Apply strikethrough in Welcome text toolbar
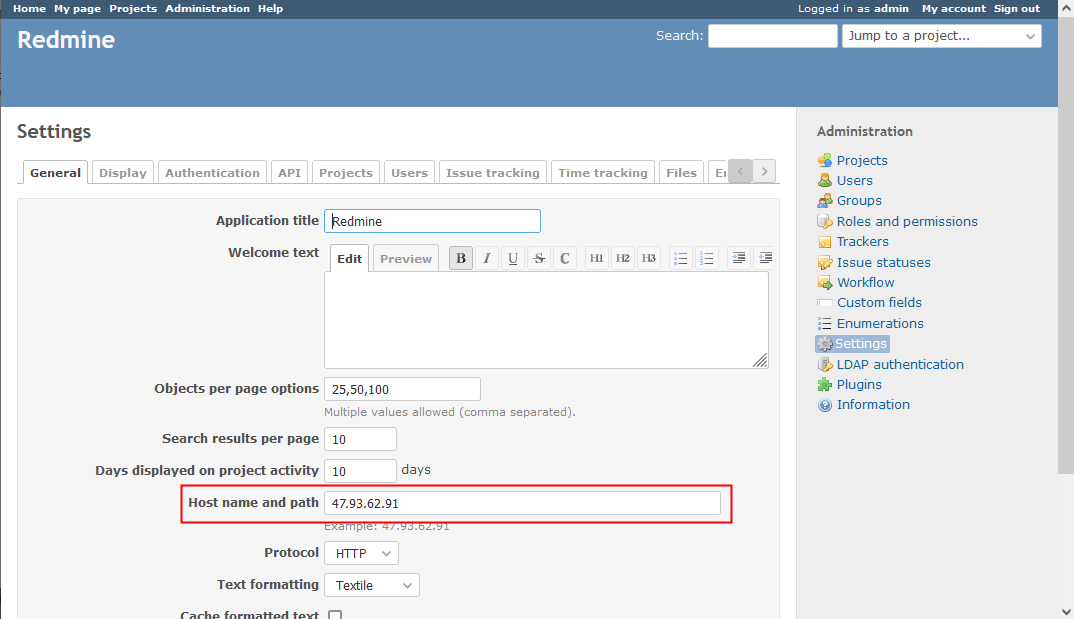 pos(539,258)
